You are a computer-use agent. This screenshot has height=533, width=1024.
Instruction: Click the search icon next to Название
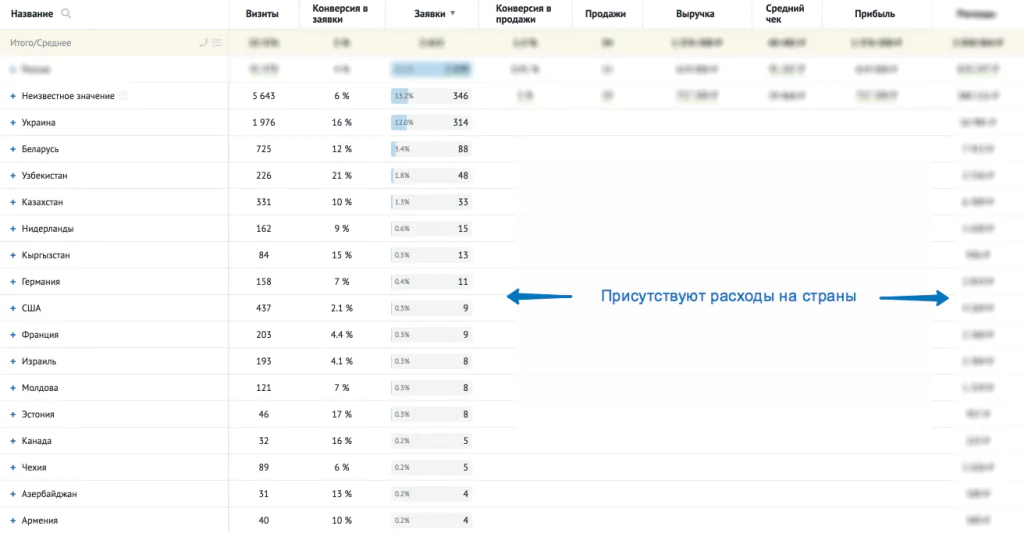[x=66, y=14]
